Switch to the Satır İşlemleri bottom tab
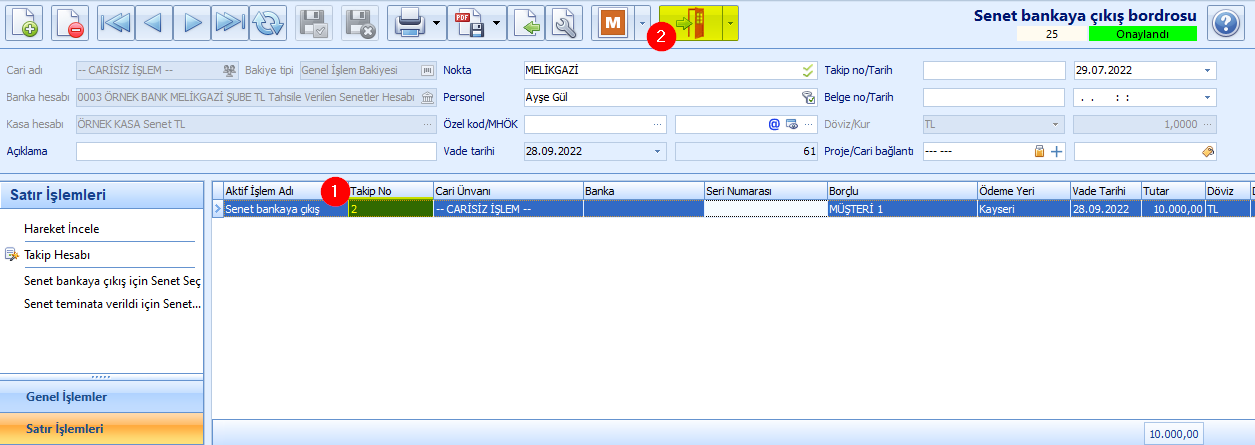The height and width of the screenshot is (445, 1255). (x=103, y=428)
